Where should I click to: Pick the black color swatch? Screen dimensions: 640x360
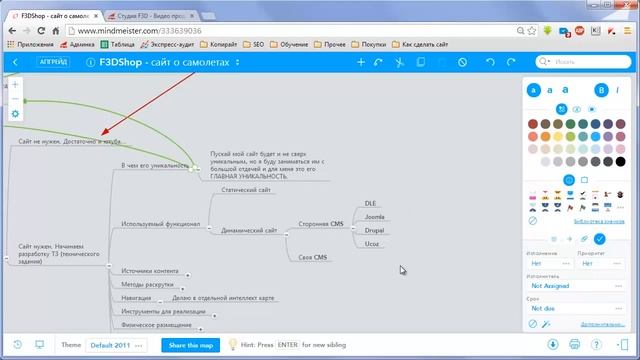pyautogui.click(x=620, y=162)
